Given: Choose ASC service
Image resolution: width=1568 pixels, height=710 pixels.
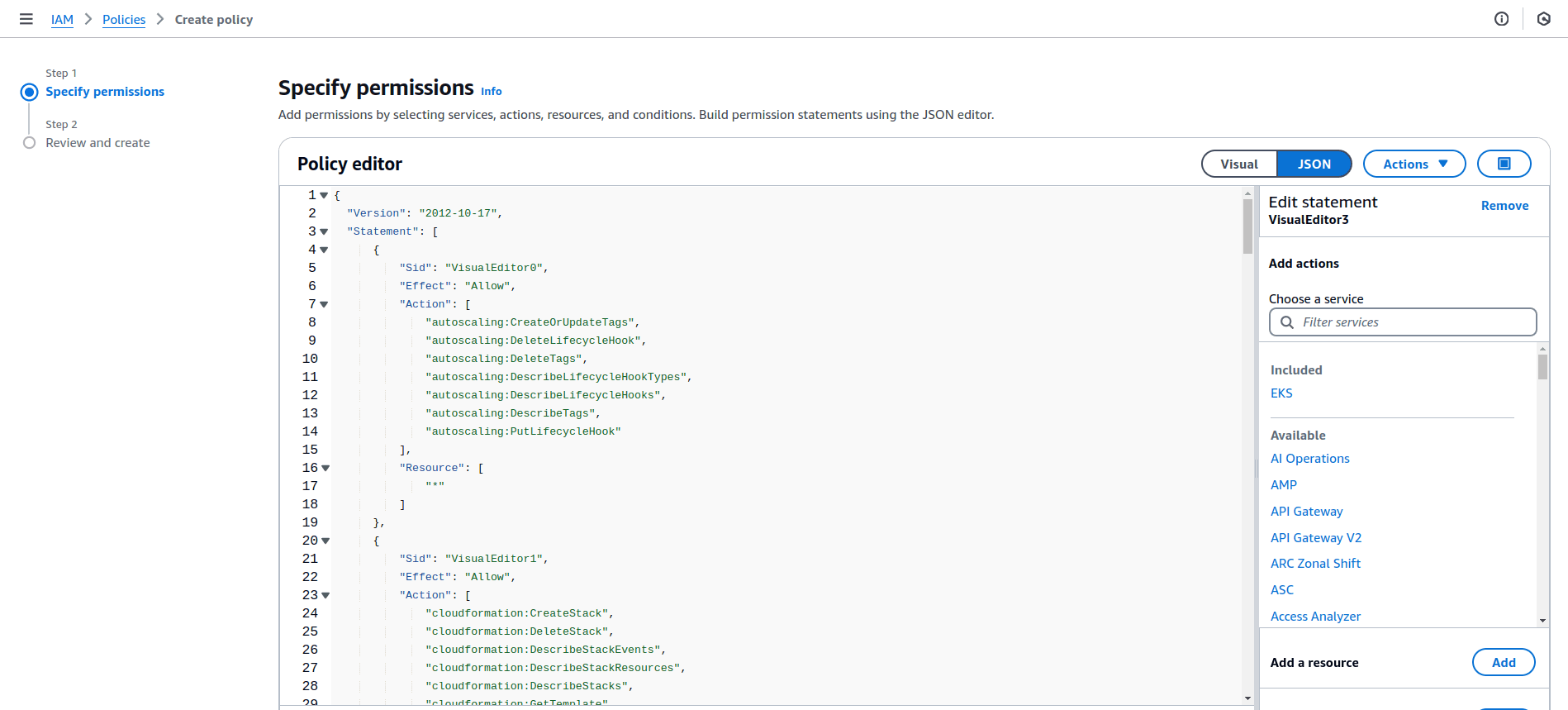Looking at the screenshot, I should click(x=1282, y=590).
